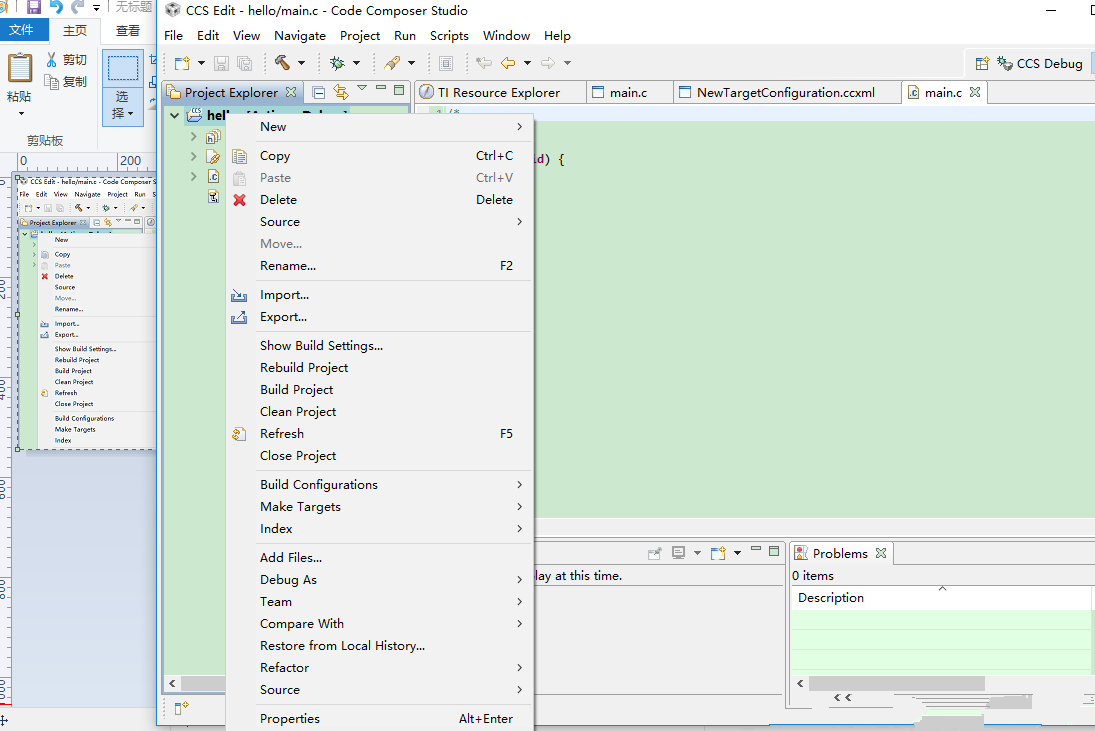Open Build Configurations submenu
This screenshot has height=731, width=1095.
click(380, 485)
